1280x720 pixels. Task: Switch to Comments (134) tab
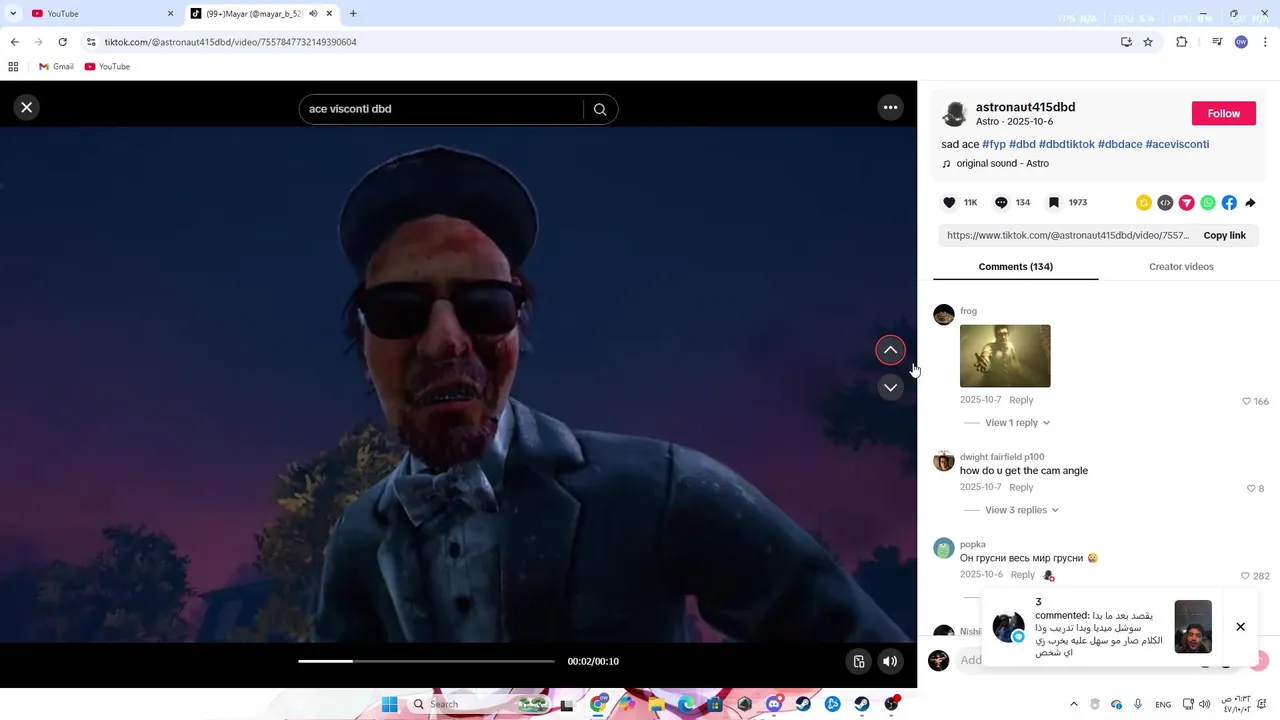(1015, 267)
